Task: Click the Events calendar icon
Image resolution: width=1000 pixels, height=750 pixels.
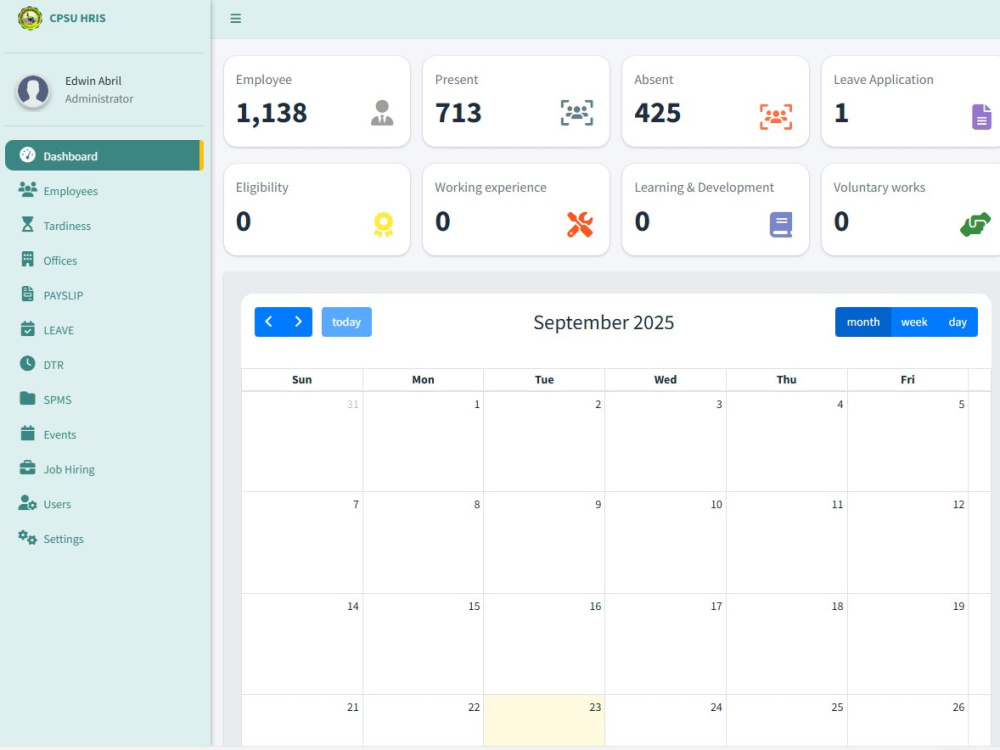Action: tap(27, 433)
